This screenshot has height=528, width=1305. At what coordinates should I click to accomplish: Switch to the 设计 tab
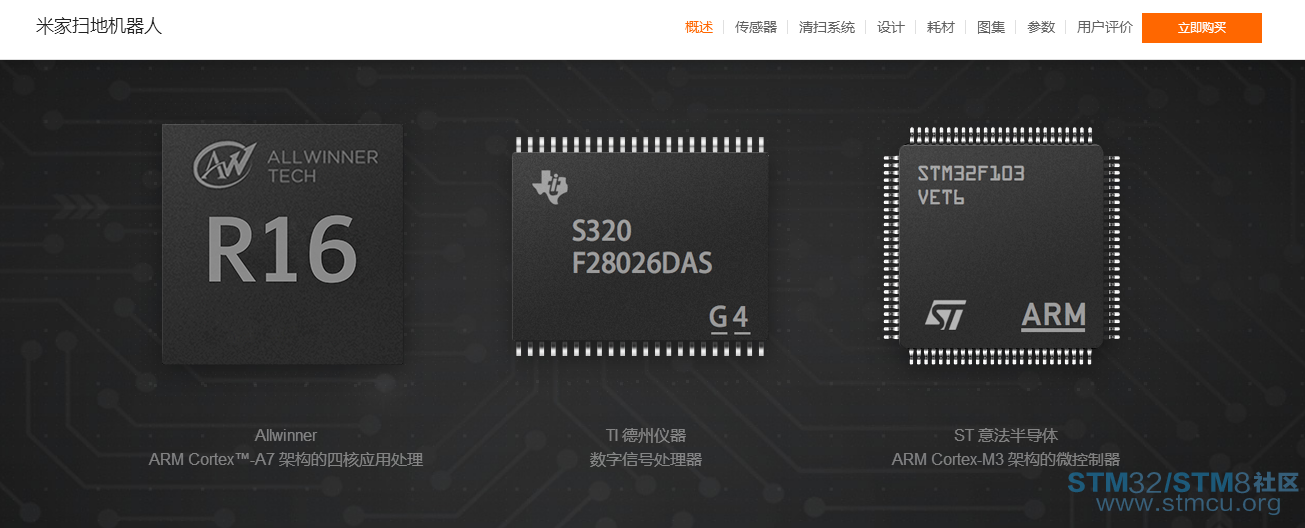[x=891, y=27]
